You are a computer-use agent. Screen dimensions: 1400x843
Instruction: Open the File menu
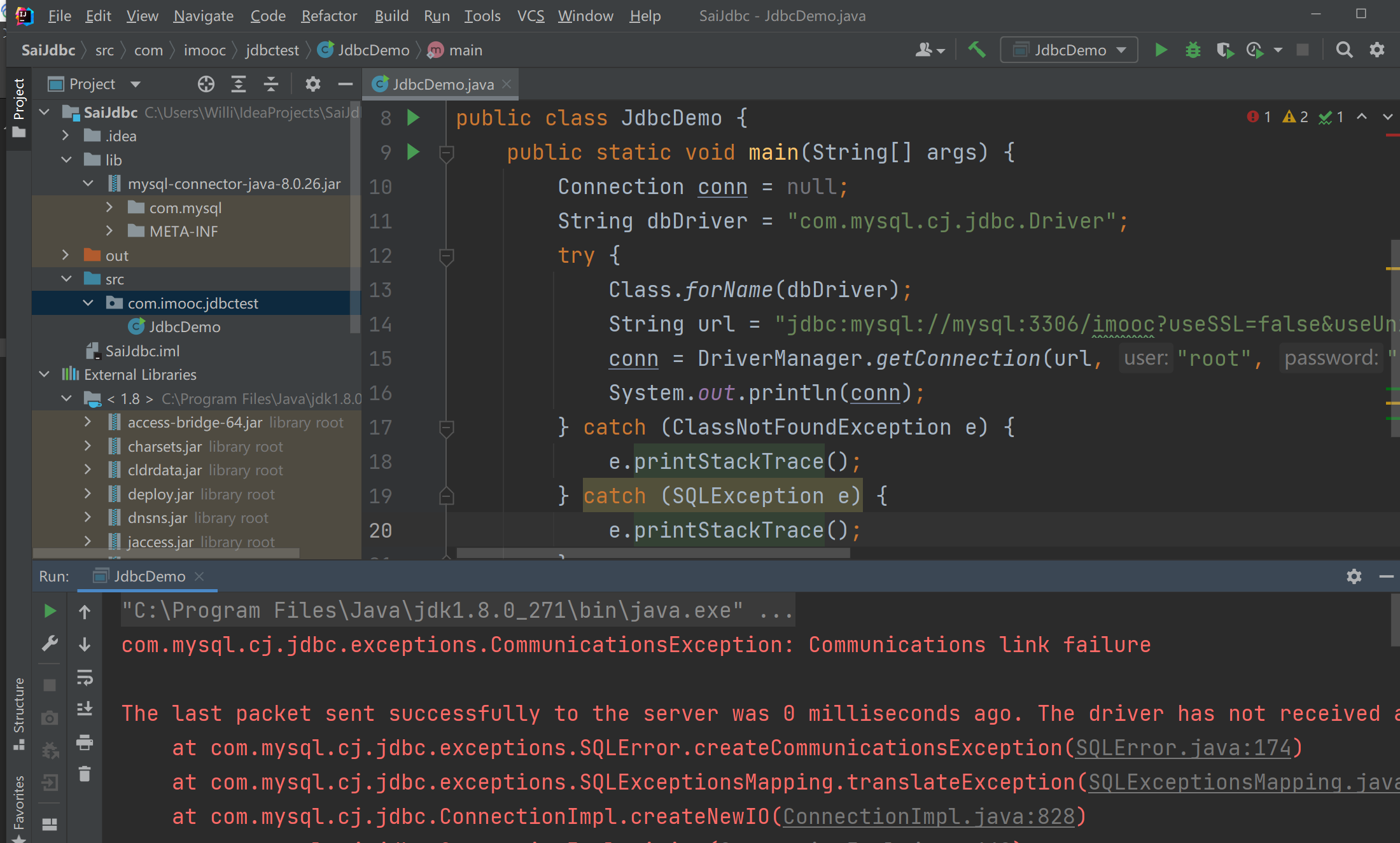pos(59,16)
